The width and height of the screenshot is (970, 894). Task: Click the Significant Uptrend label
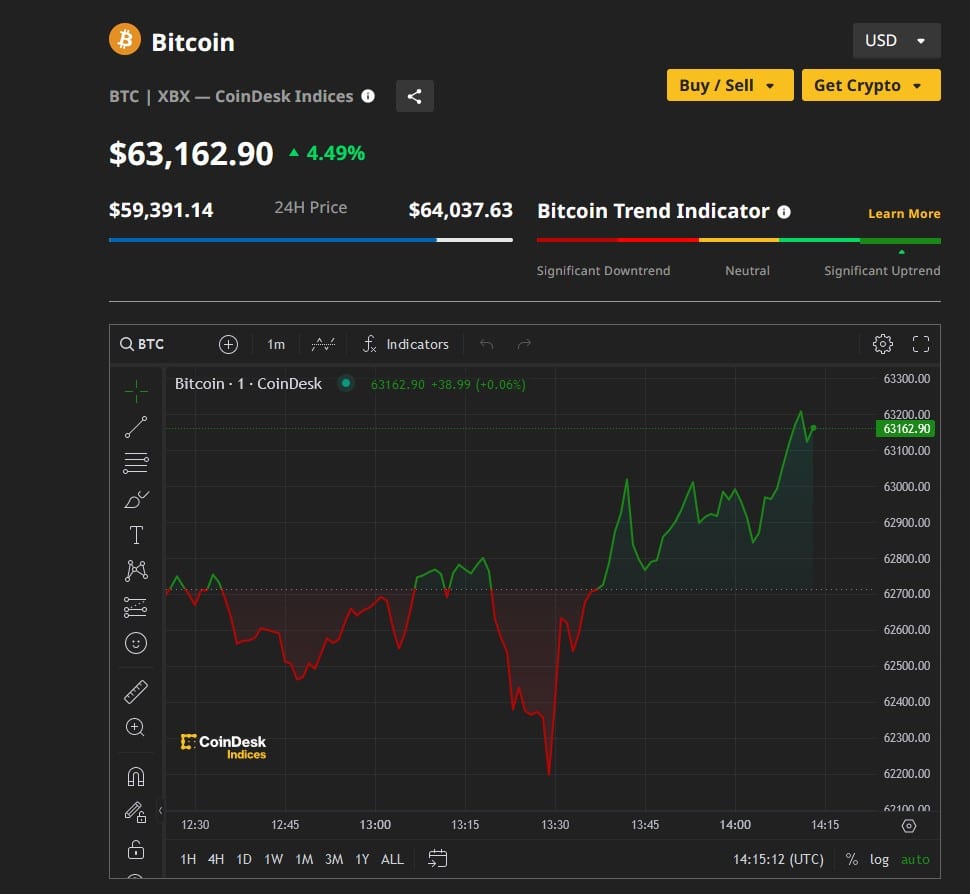tap(882, 271)
